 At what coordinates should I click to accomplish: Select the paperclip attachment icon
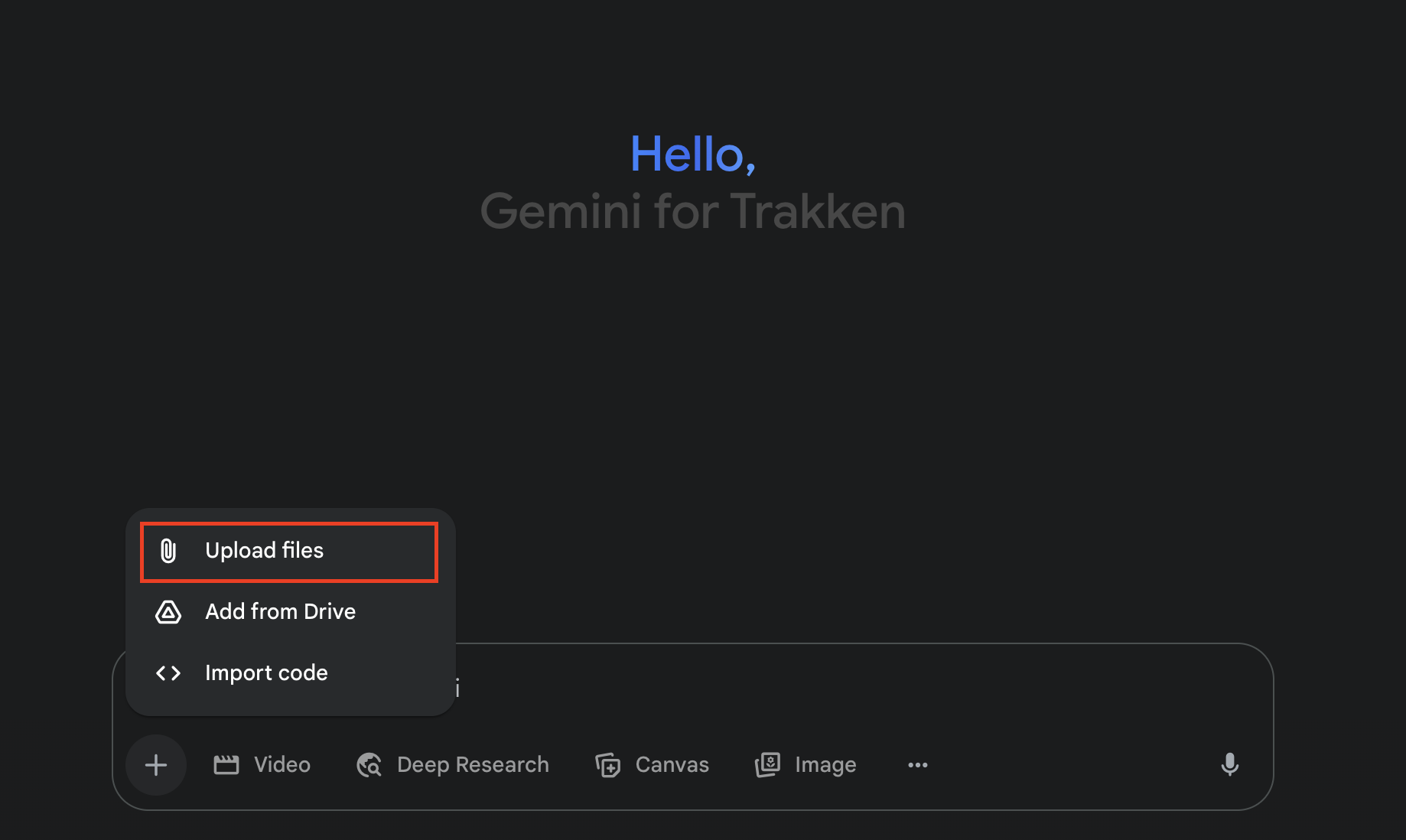tap(167, 551)
